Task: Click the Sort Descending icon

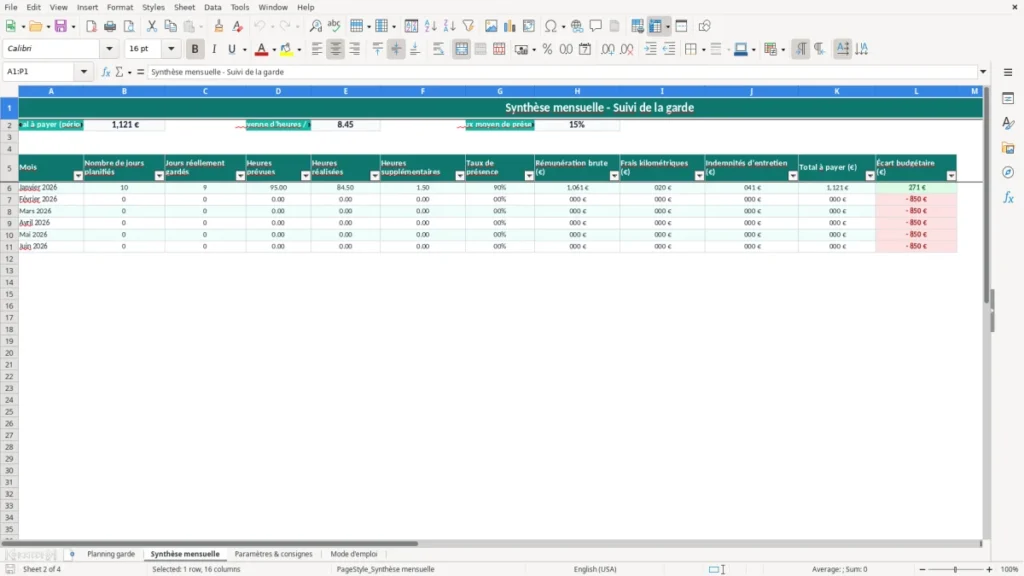Action: point(449,26)
